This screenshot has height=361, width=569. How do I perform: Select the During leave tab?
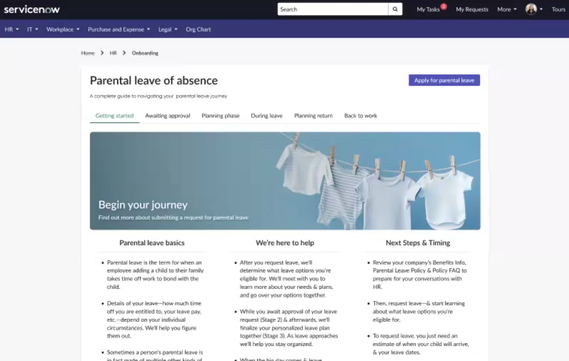coord(266,116)
